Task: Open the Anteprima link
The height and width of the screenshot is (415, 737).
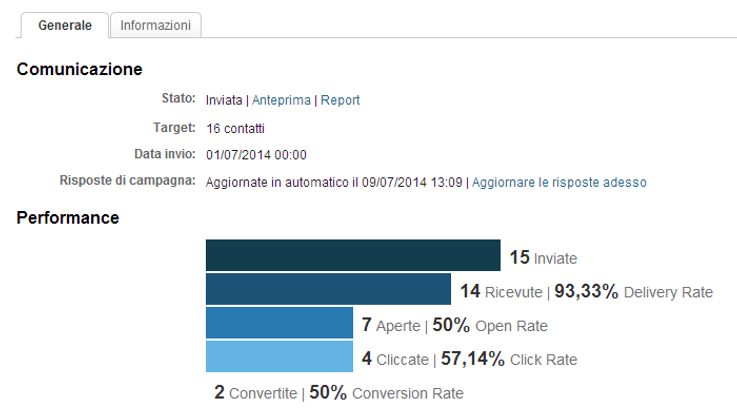Action: pyautogui.click(x=281, y=100)
